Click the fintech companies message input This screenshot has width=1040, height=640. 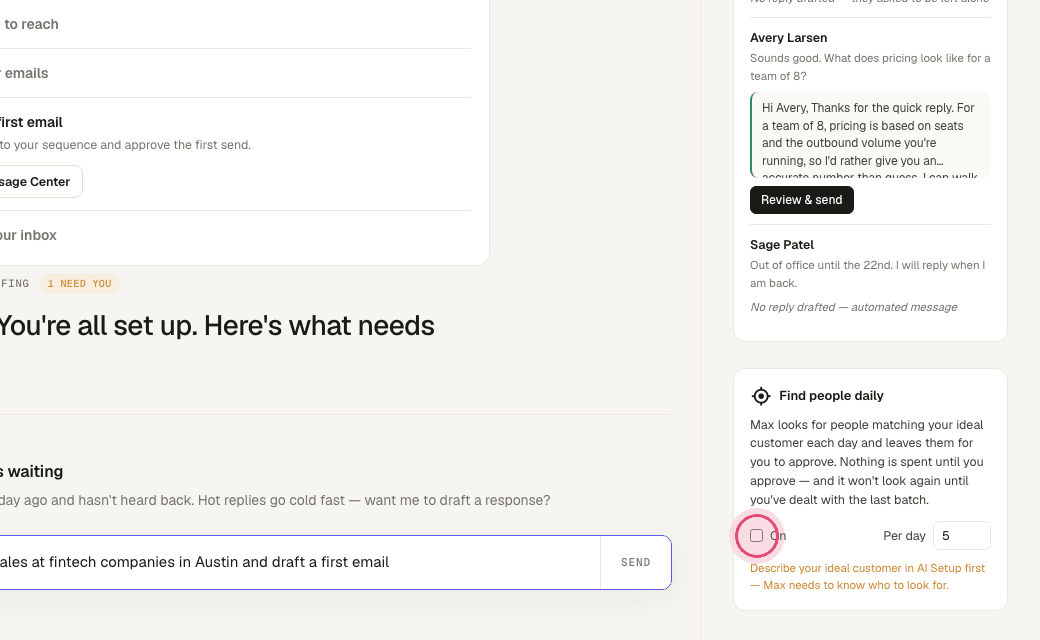[298, 562]
